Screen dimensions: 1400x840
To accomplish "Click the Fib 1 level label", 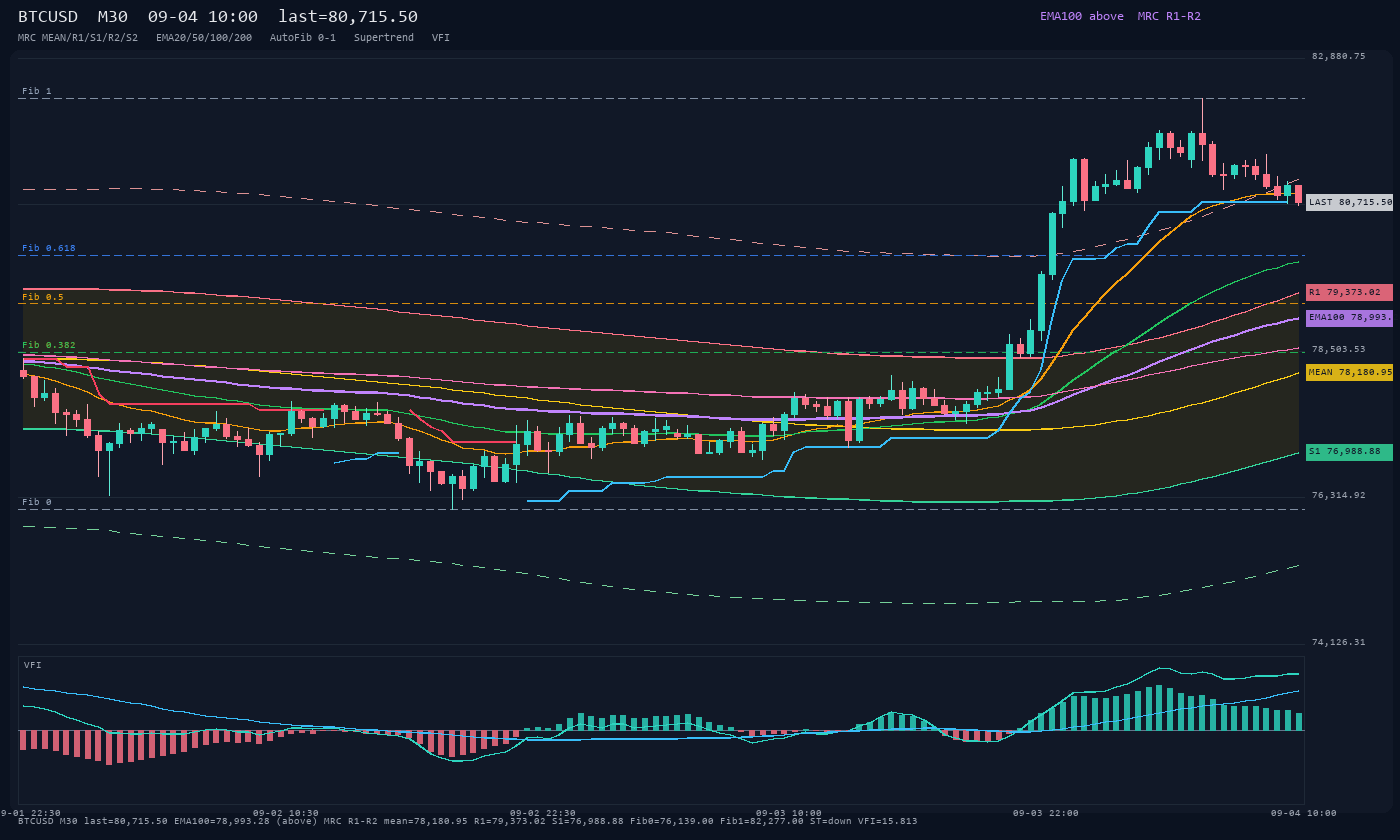I will pos(37,91).
